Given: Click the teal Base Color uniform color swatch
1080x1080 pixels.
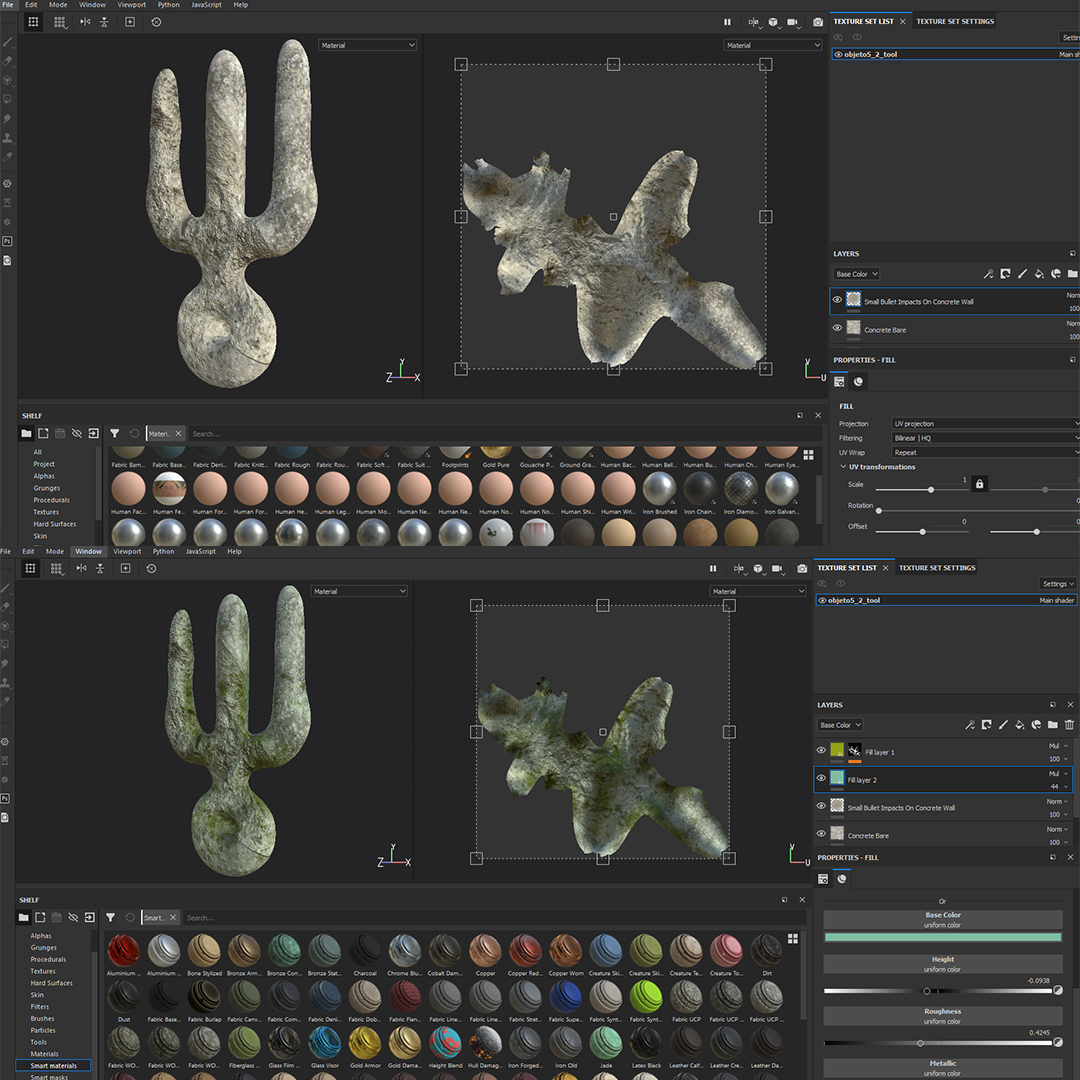Looking at the screenshot, I should pos(942,937).
